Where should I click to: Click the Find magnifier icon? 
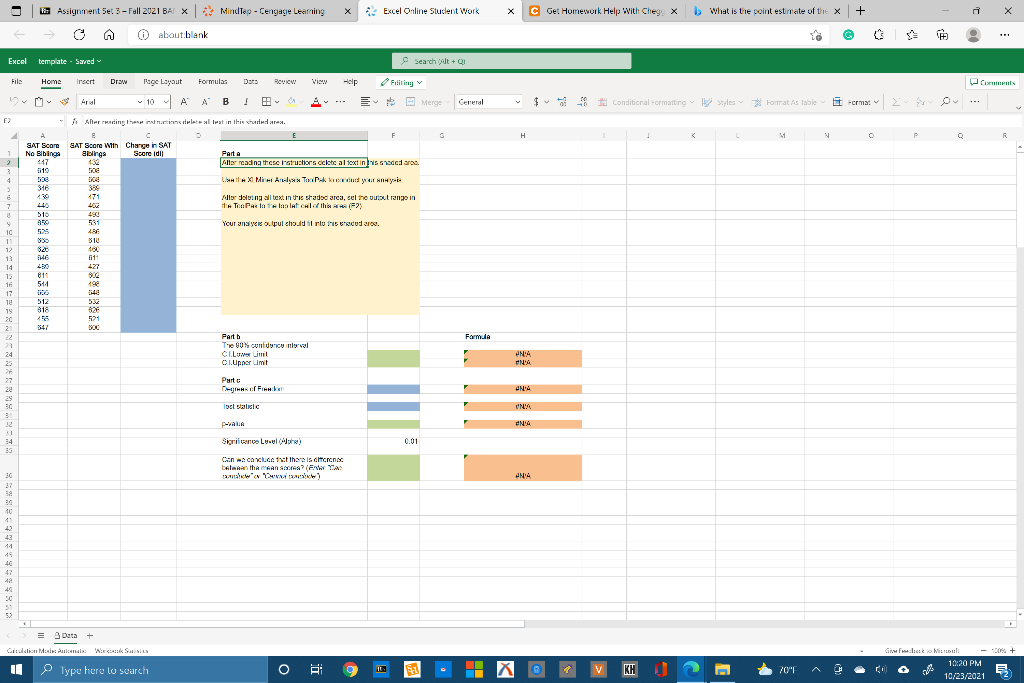point(945,102)
